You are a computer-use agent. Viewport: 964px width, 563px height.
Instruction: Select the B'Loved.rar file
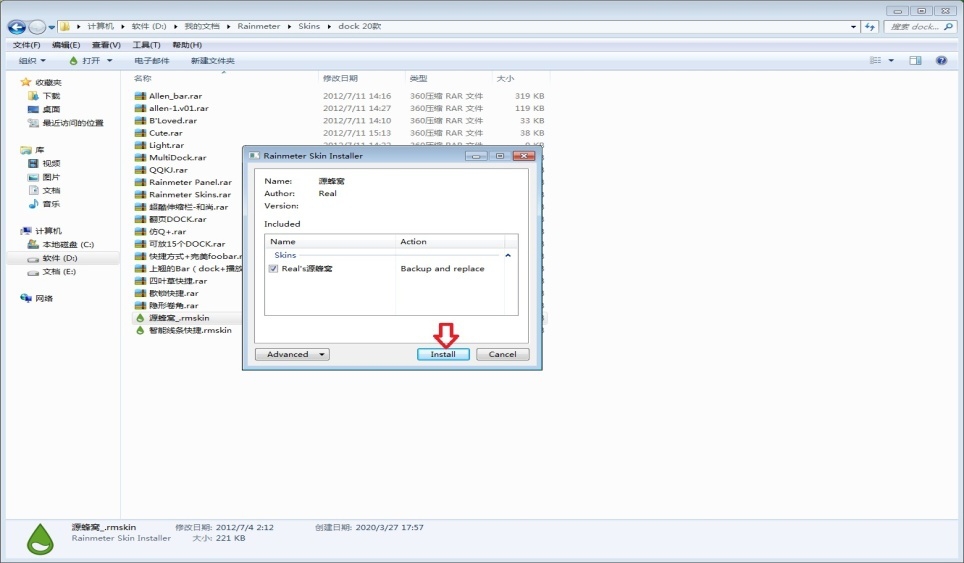[173, 120]
